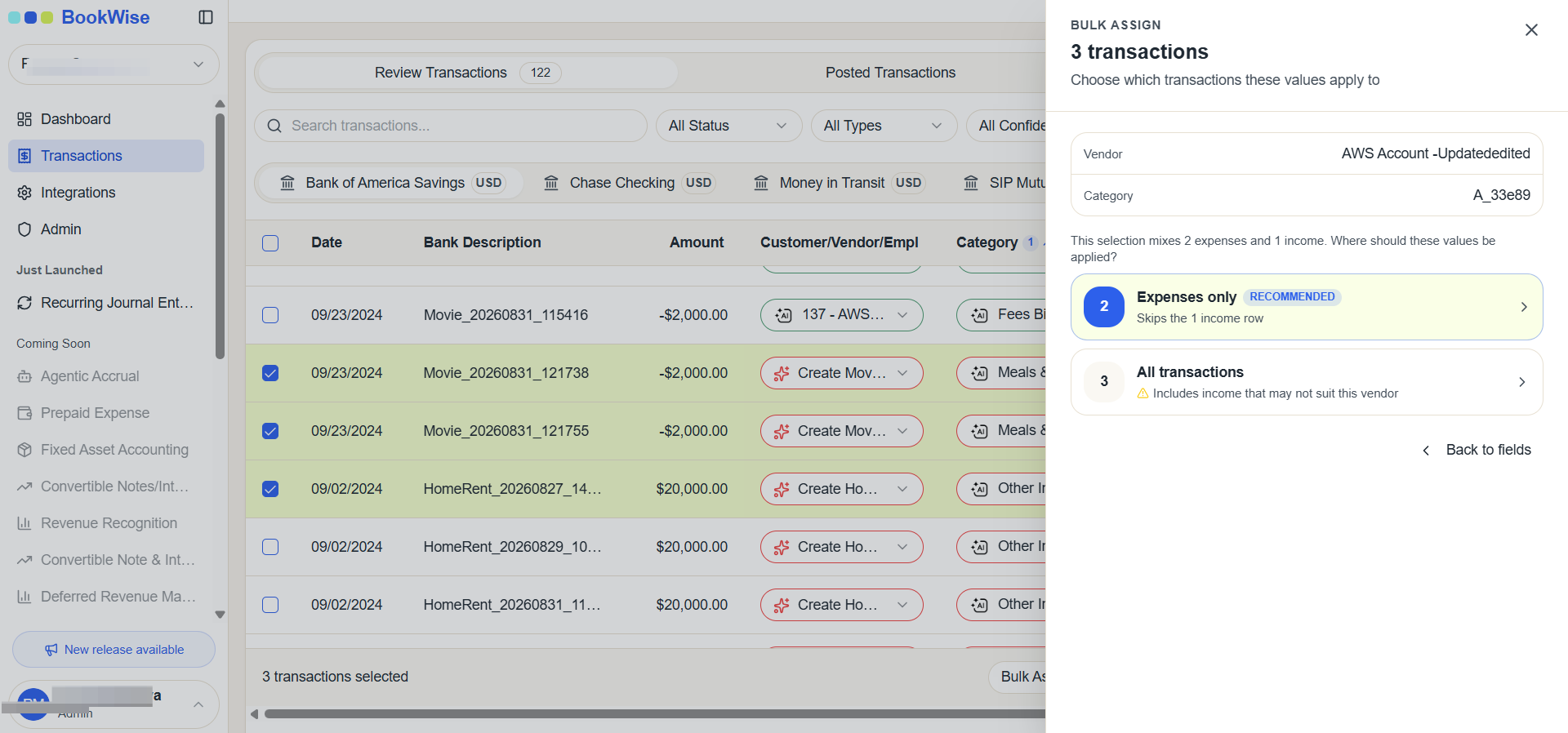The width and height of the screenshot is (1568, 733).
Task: Click the Bulk Assign button at bottom
Action: pyautogui.click(x=1018, y=677)
